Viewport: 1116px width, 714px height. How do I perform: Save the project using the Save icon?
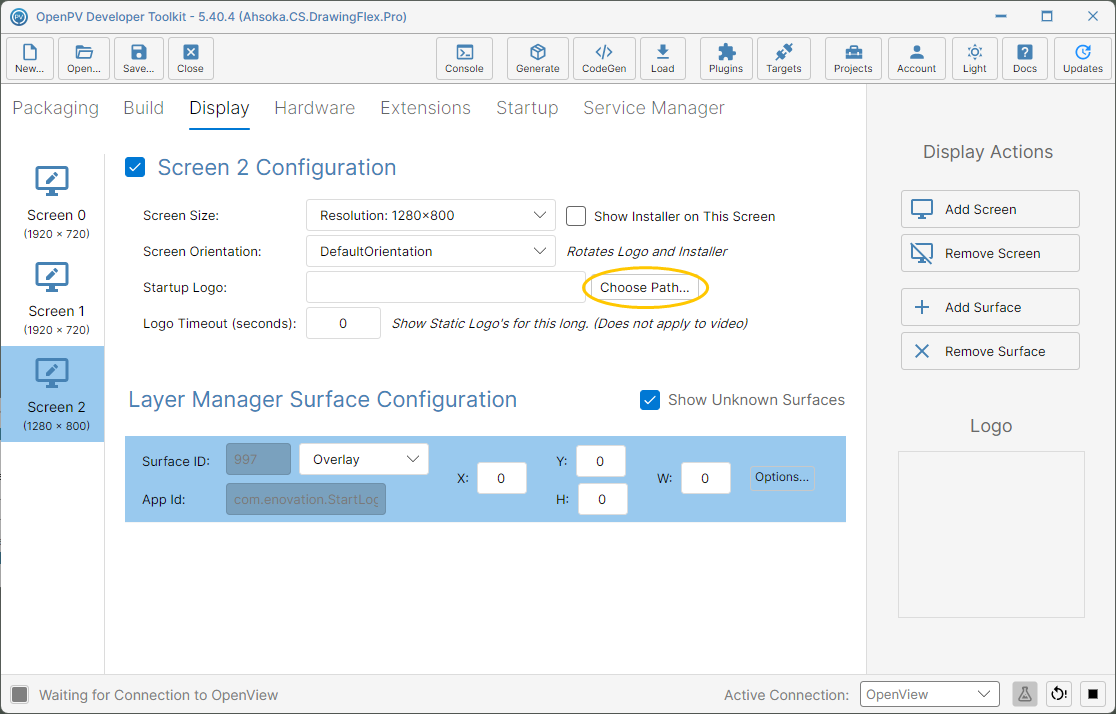pyautogui.click(x=139, y=58)
